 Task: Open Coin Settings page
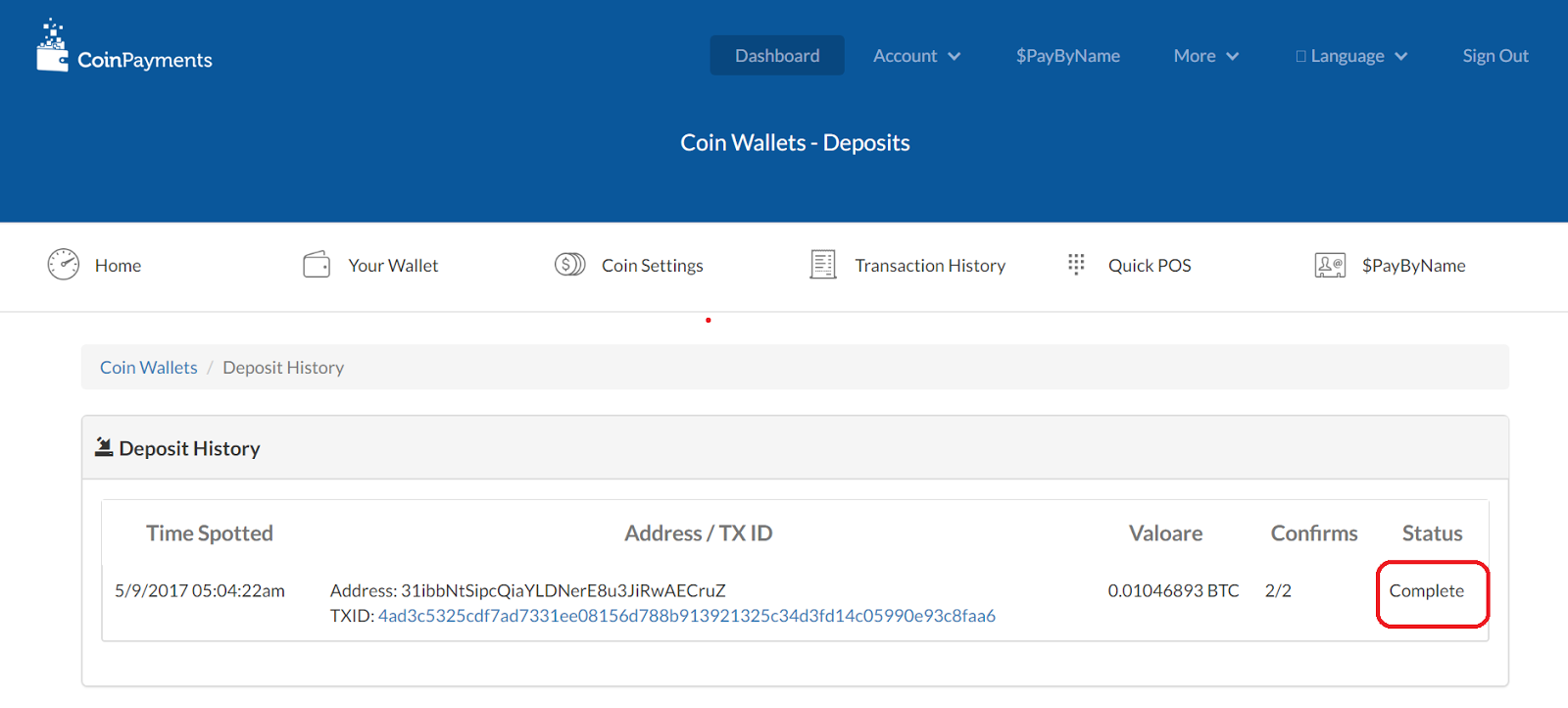(653, 266)
